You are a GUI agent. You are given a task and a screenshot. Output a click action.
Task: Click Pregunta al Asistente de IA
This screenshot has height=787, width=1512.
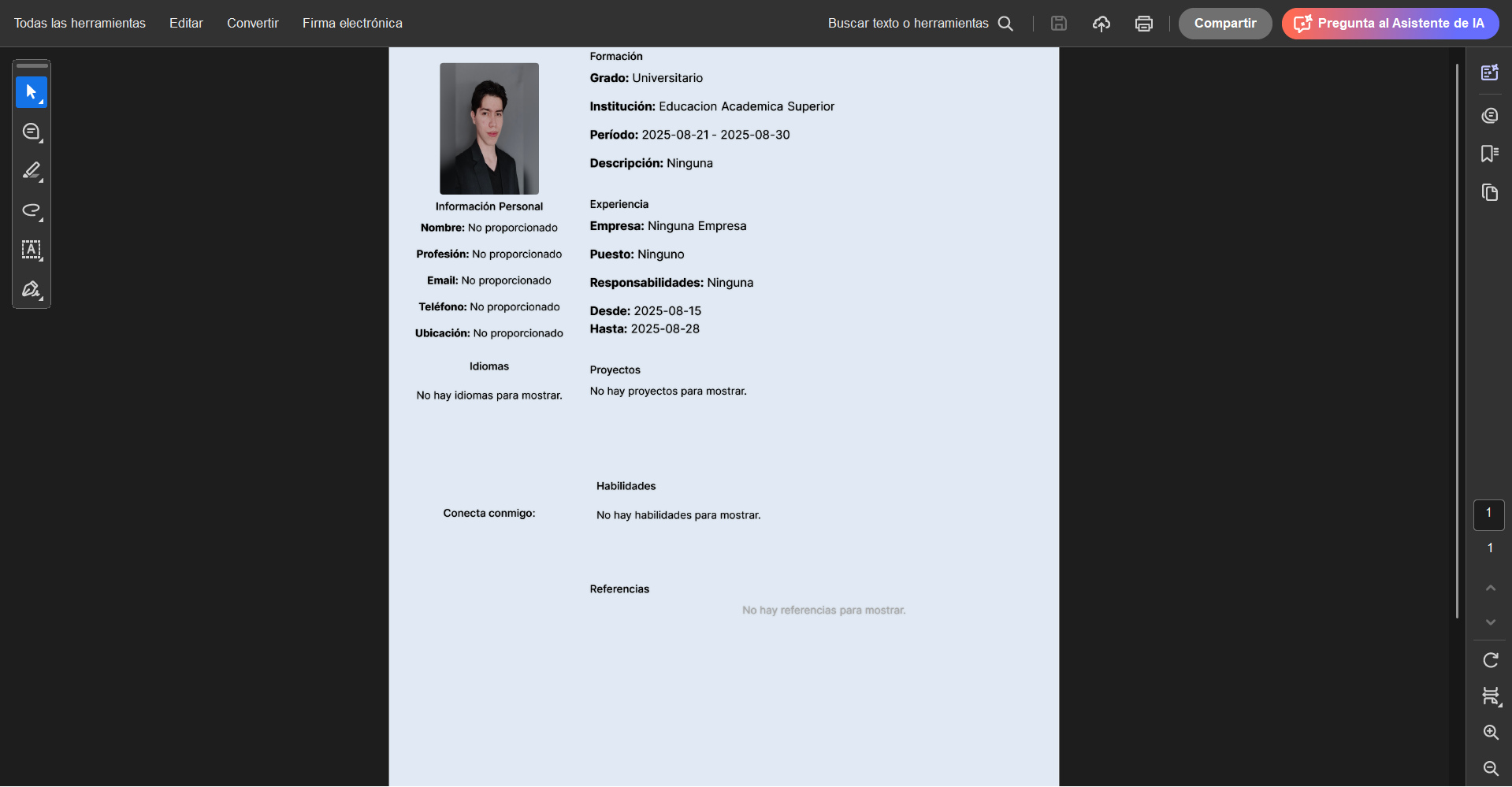pos(1390,24)
